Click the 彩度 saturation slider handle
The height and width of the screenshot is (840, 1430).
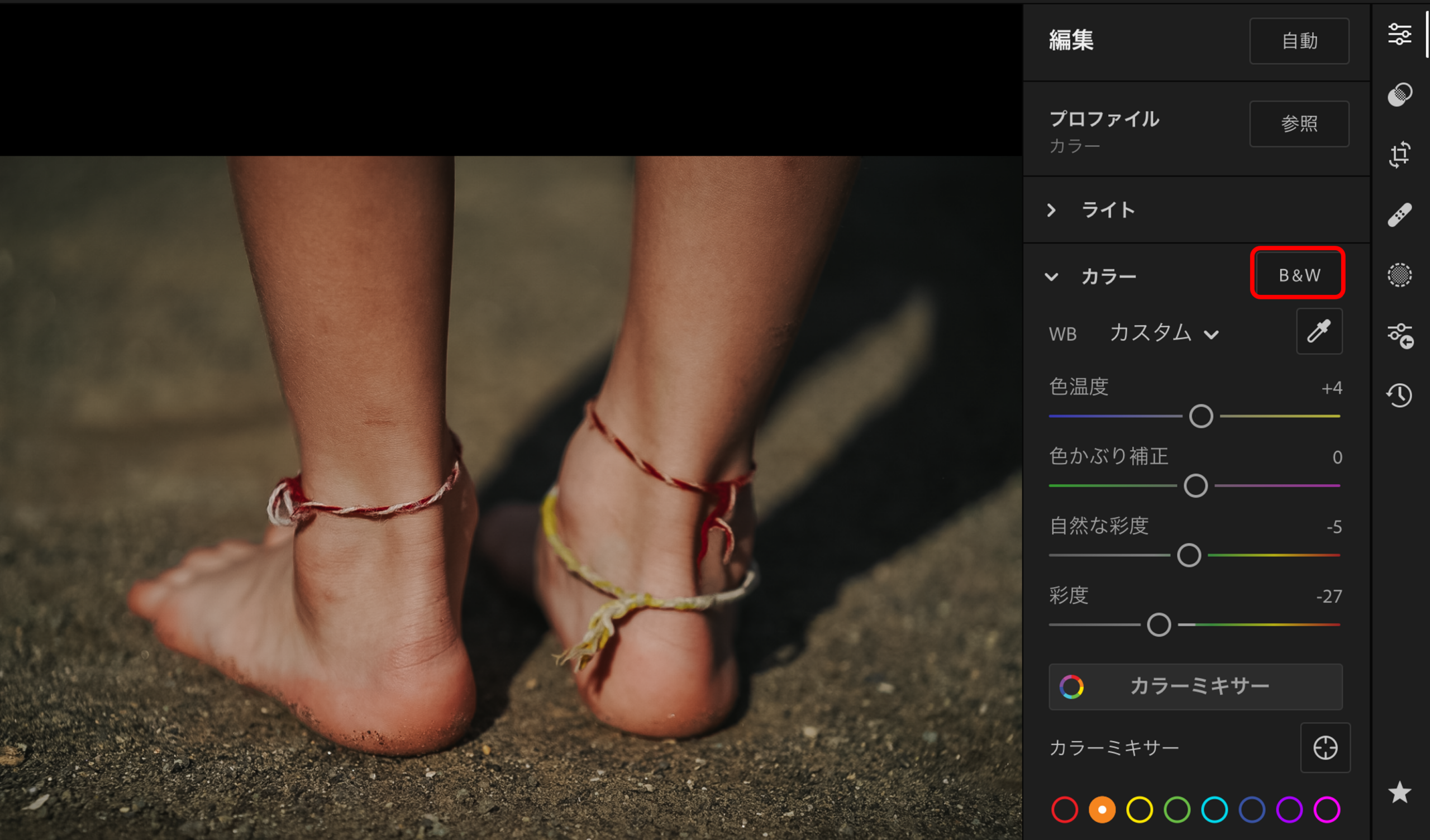pos(1159,625)
